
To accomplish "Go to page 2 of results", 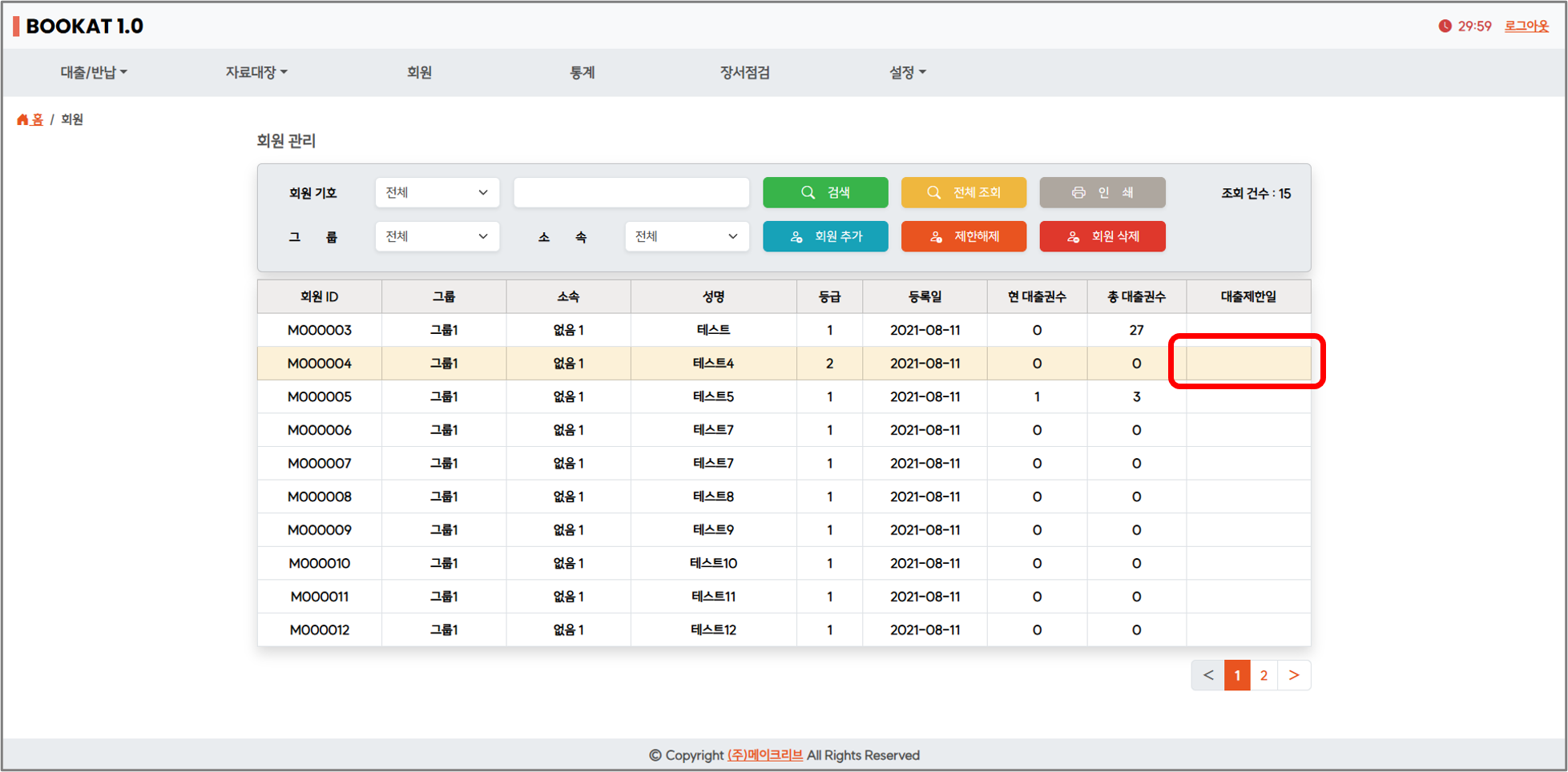I will [1264, 676].
